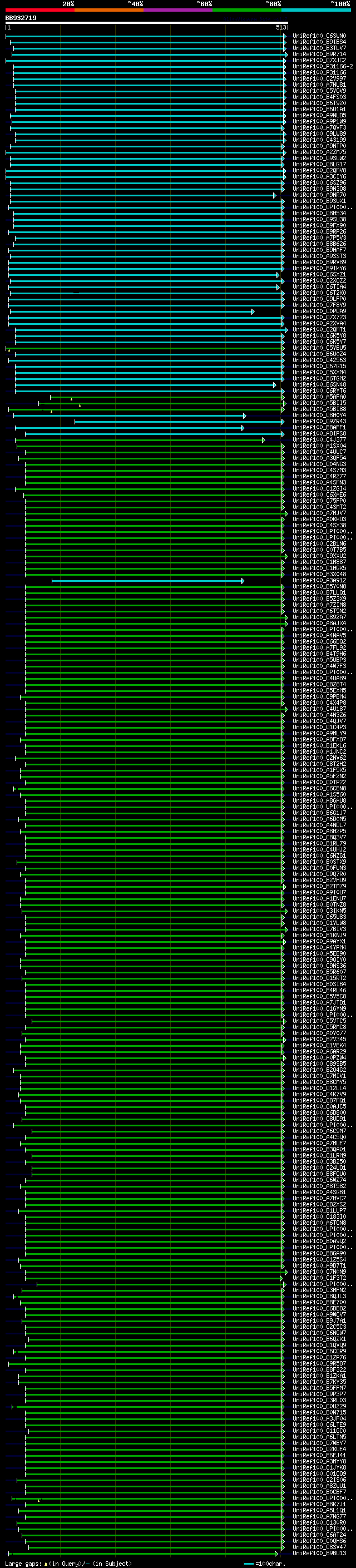This screenshot has width=356, height=1568.
Task: Click the =100char. scale legend
Action: (265, 1563)
